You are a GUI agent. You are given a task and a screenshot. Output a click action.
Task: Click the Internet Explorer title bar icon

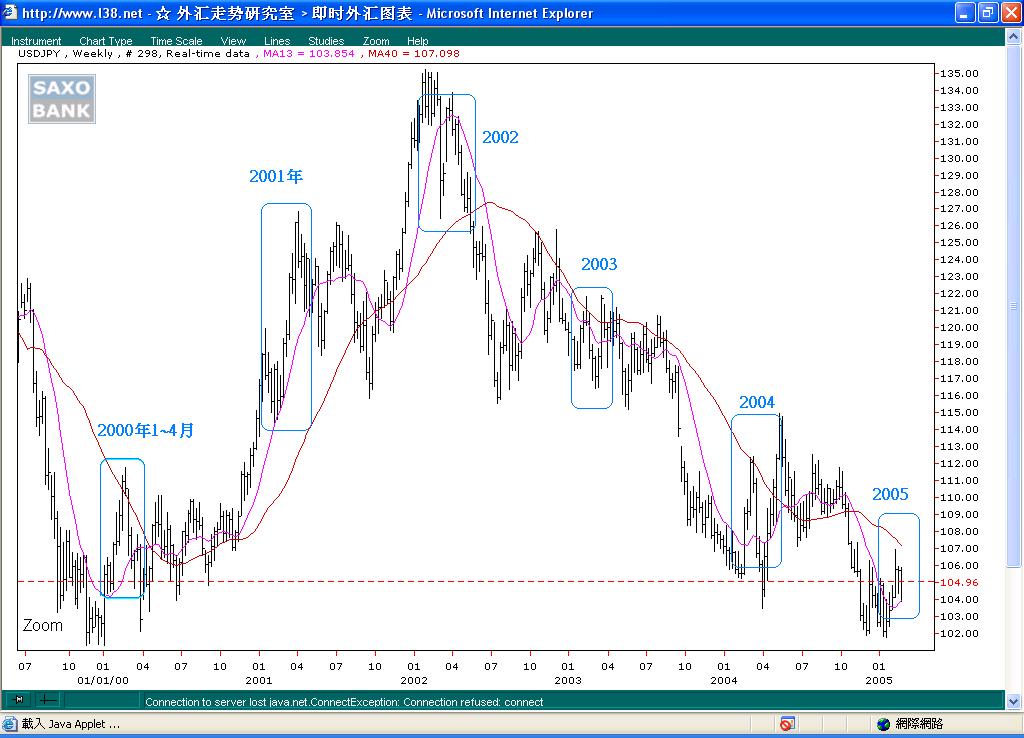pos(11,13)
